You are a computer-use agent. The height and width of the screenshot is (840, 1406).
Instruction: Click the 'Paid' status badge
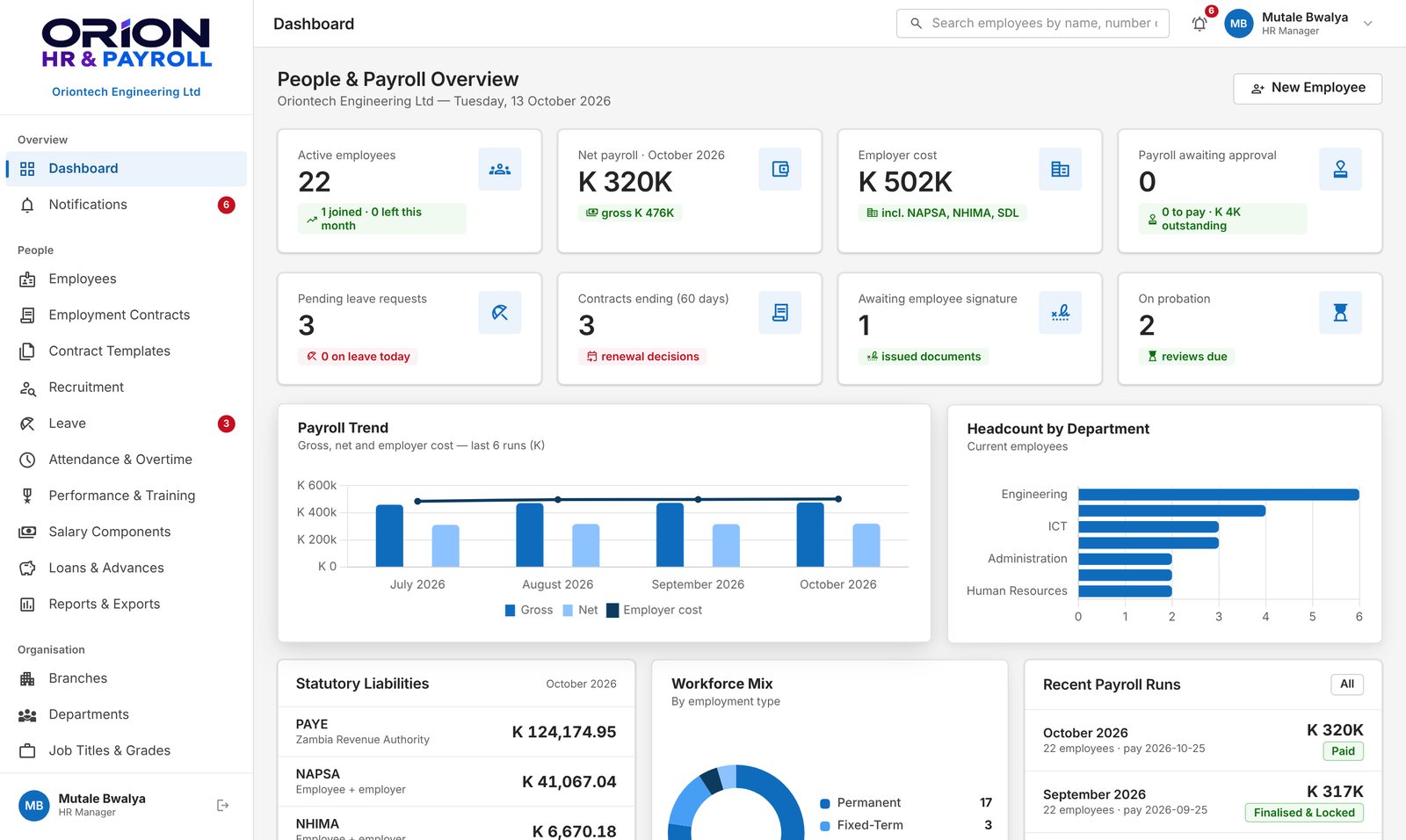(x=1343, y=751)
